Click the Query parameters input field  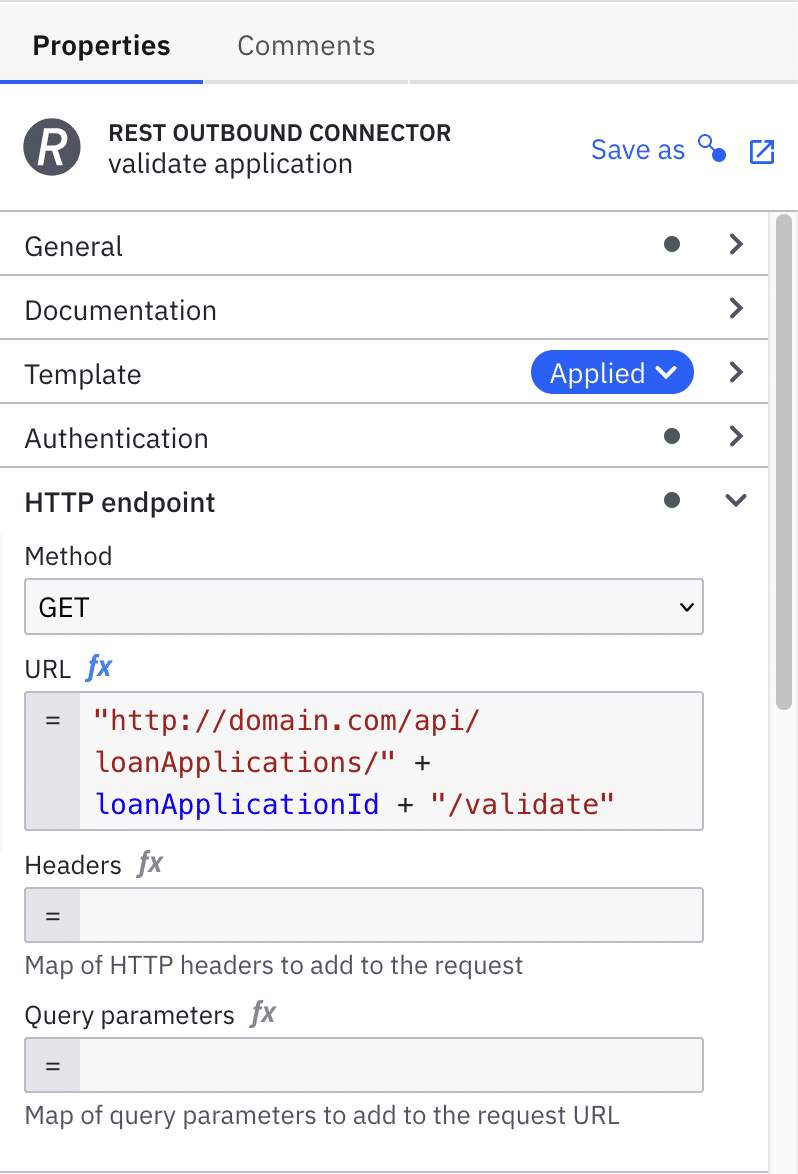pyautogui.click(x=391, y=1065)
